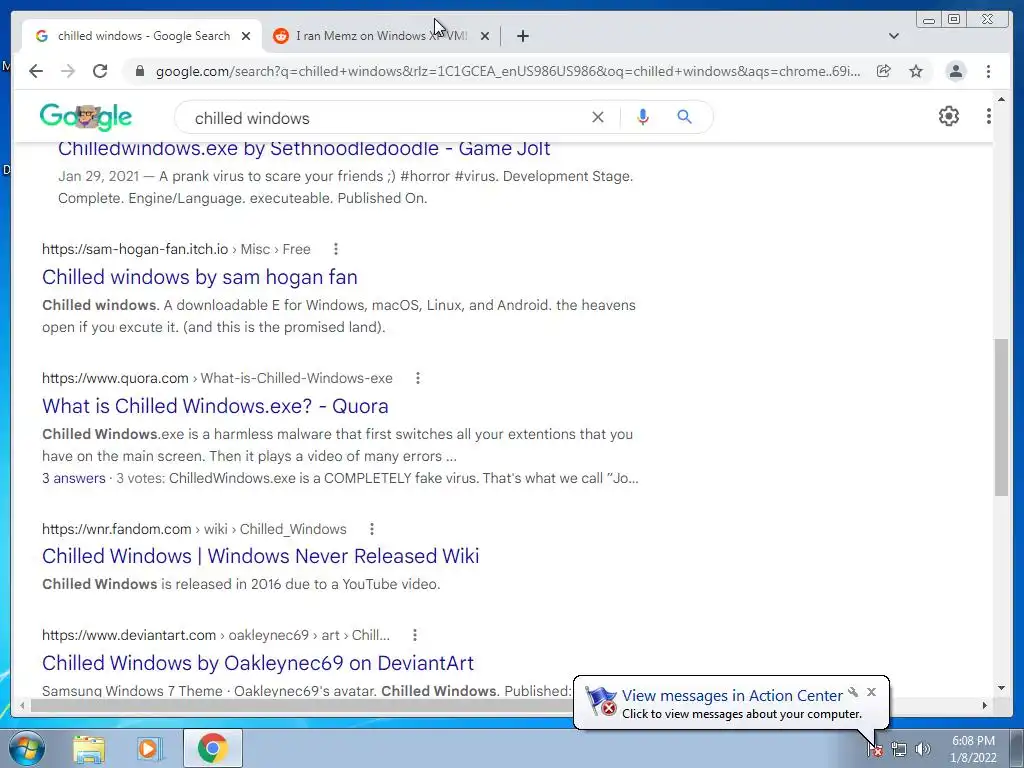Click the Chrome taskbar button

[212, 748]
